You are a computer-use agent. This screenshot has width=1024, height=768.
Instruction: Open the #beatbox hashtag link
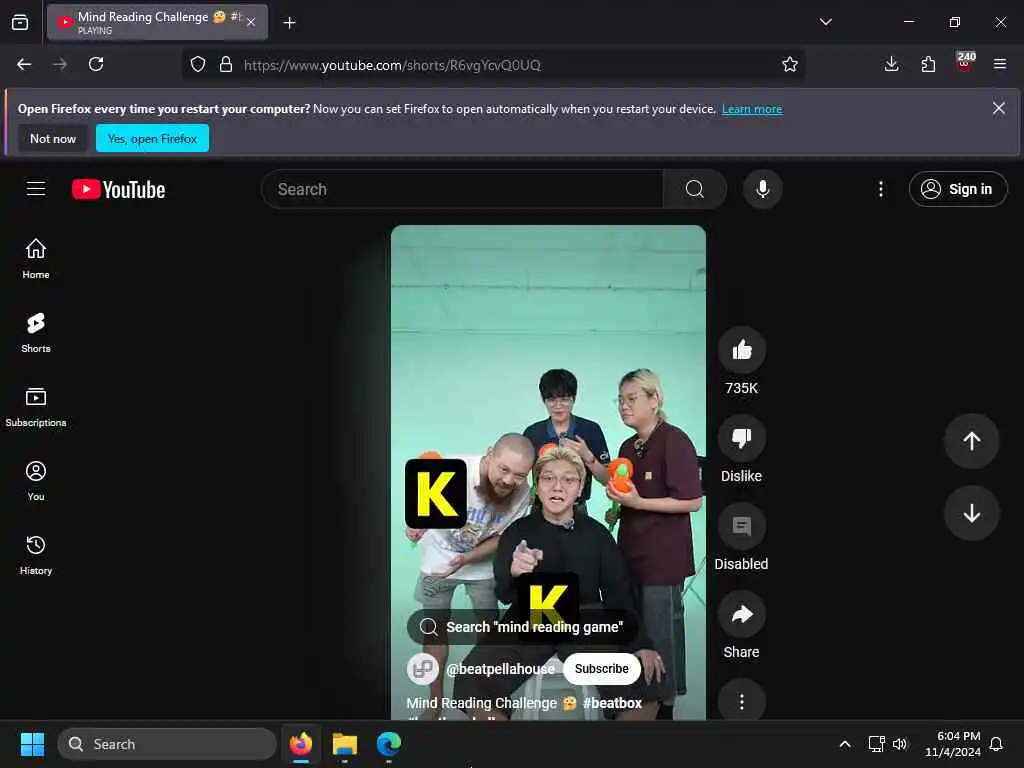coord(612,703)
